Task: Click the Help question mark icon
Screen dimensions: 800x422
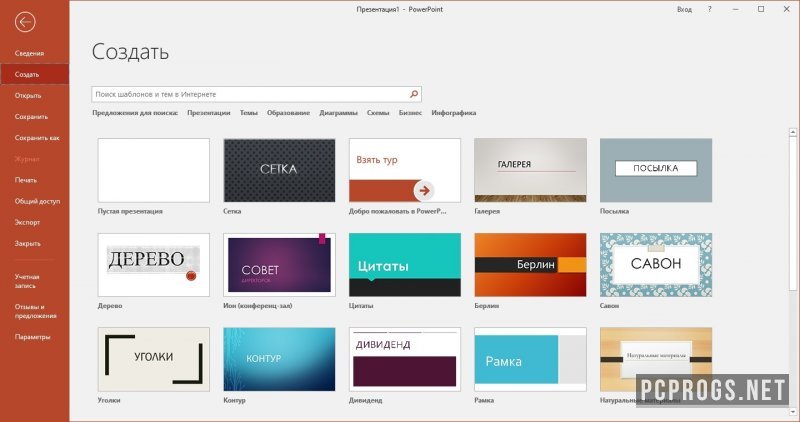Action: [709, 9]
